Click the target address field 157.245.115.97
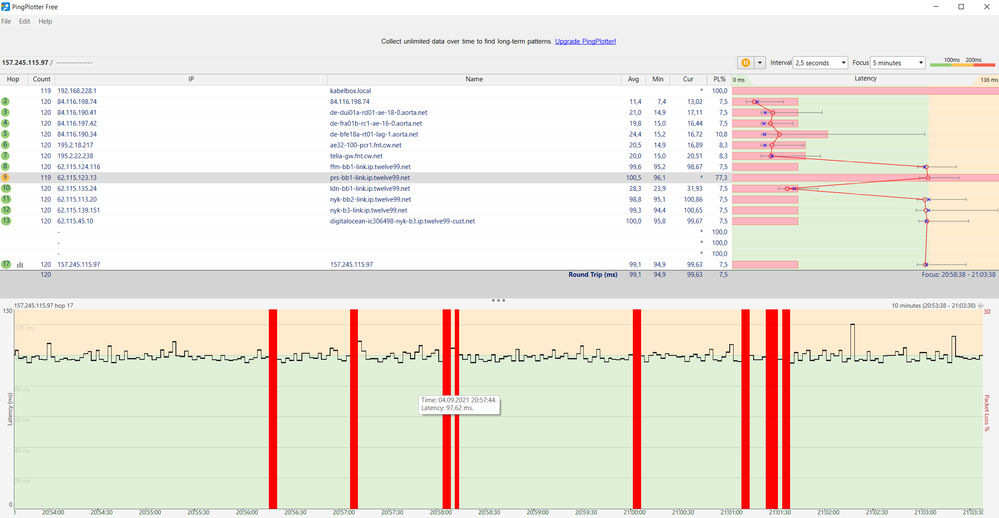Image resolution: width=999 pixels, height=518 pixels. point(25,62)
